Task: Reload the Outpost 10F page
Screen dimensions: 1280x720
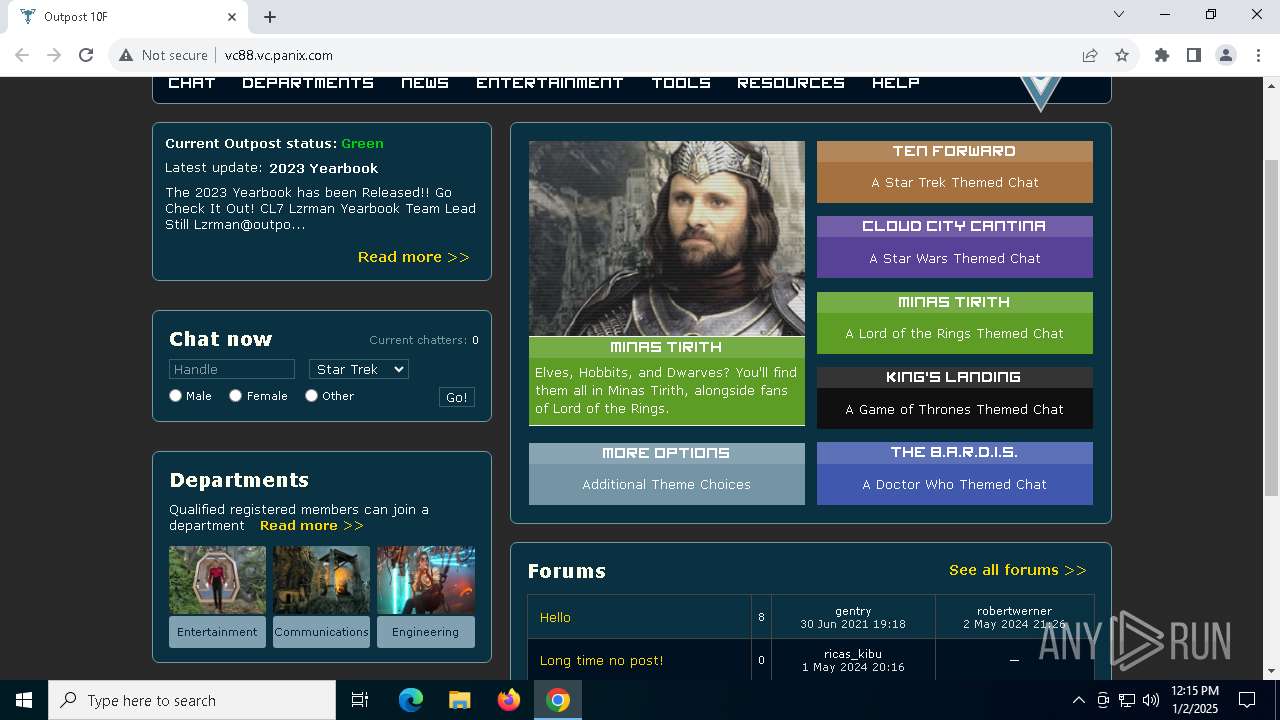Action: pos(86,55)
